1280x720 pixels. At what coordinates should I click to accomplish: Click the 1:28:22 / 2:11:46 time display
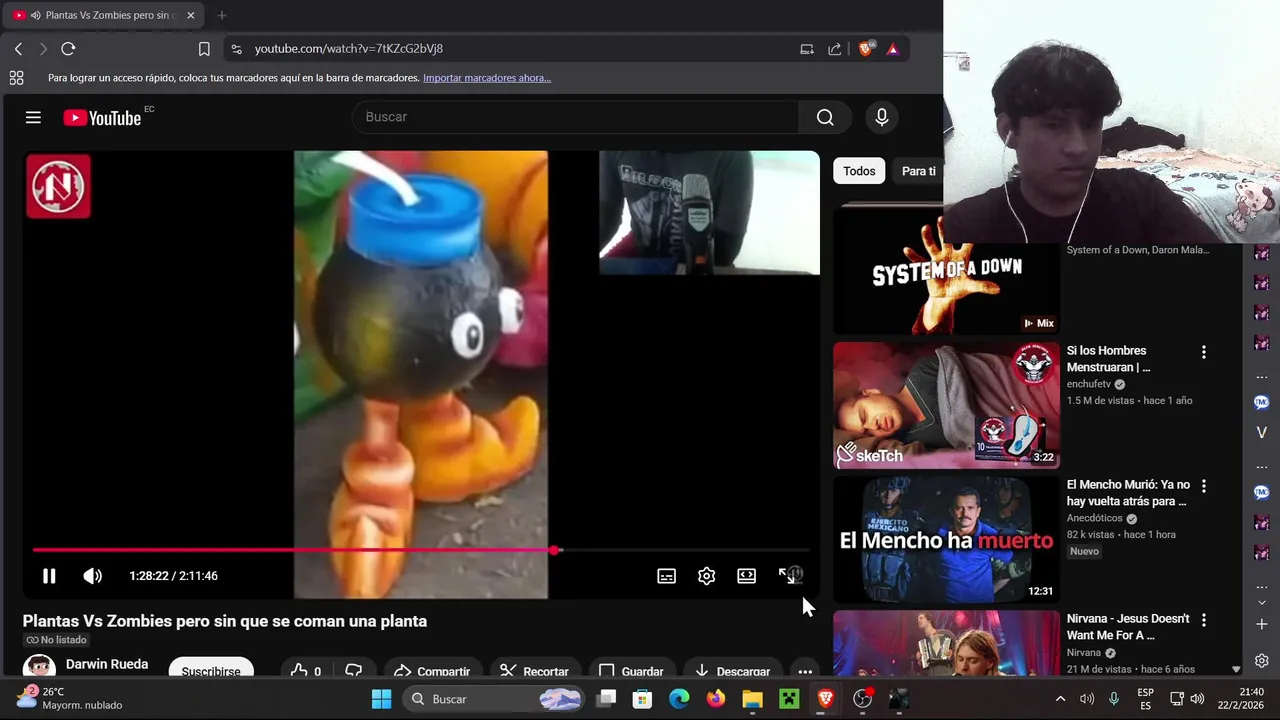pyautogui.click(x=173, y=576)
